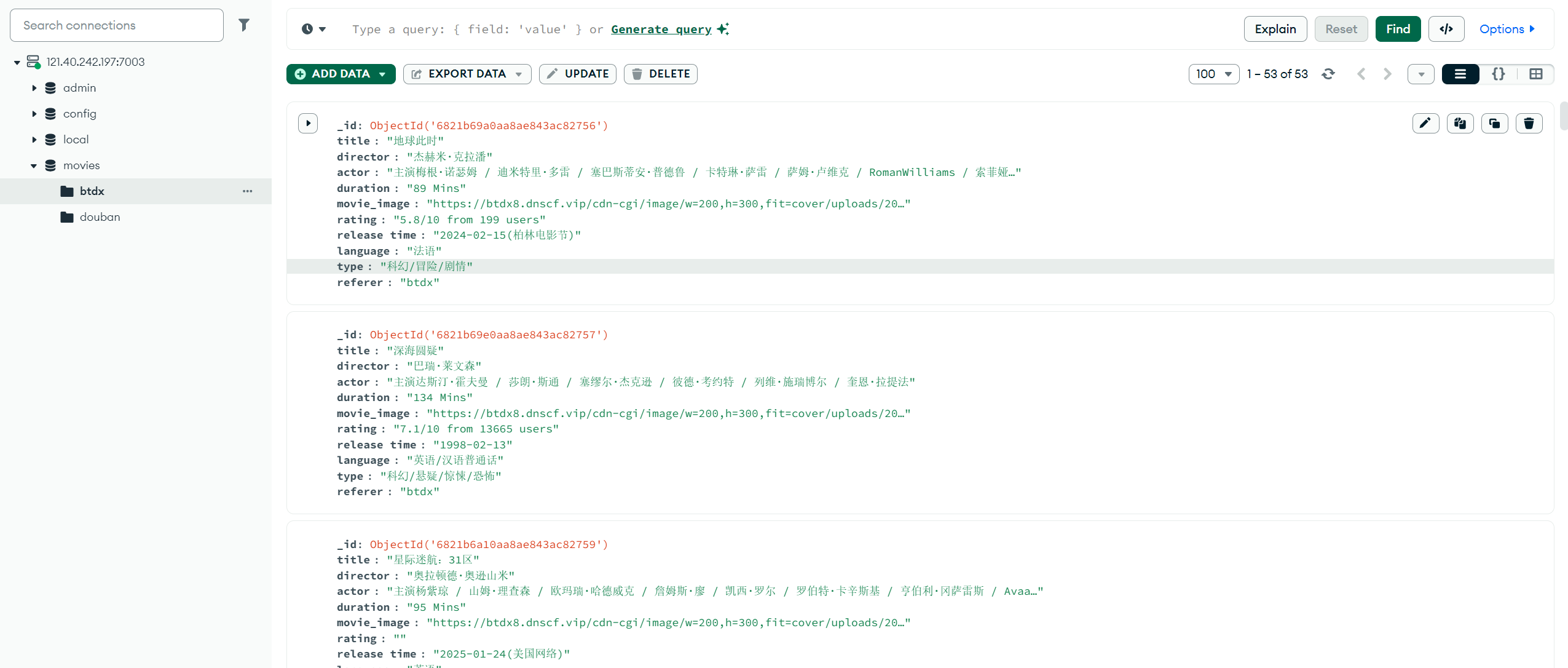1568x668 pixels.
Task: Click the filter connections funnel icon
Action: (x=244, y=25)
